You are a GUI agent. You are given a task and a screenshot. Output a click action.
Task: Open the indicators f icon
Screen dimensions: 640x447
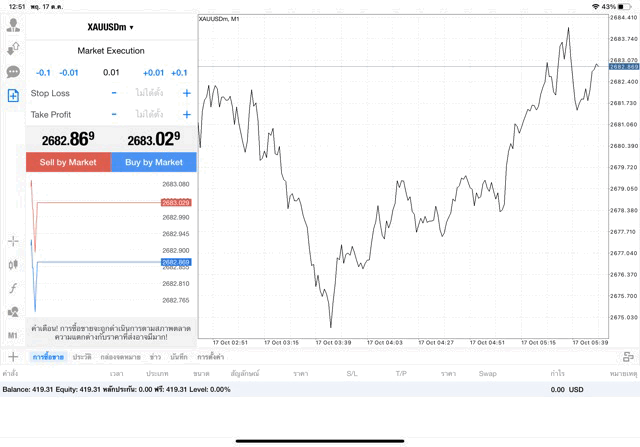click(13, 288)
